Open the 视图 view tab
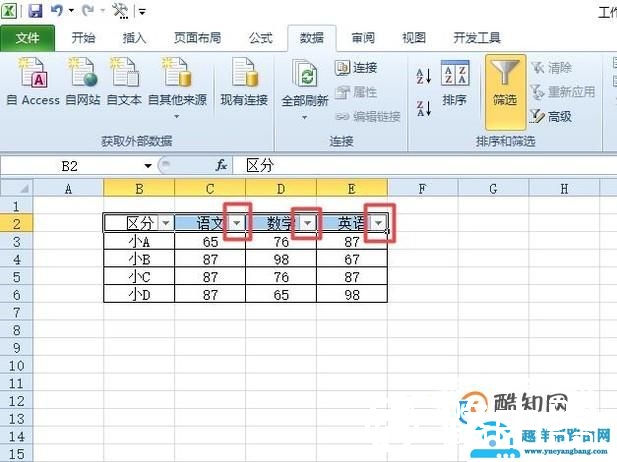 point(414,38)
